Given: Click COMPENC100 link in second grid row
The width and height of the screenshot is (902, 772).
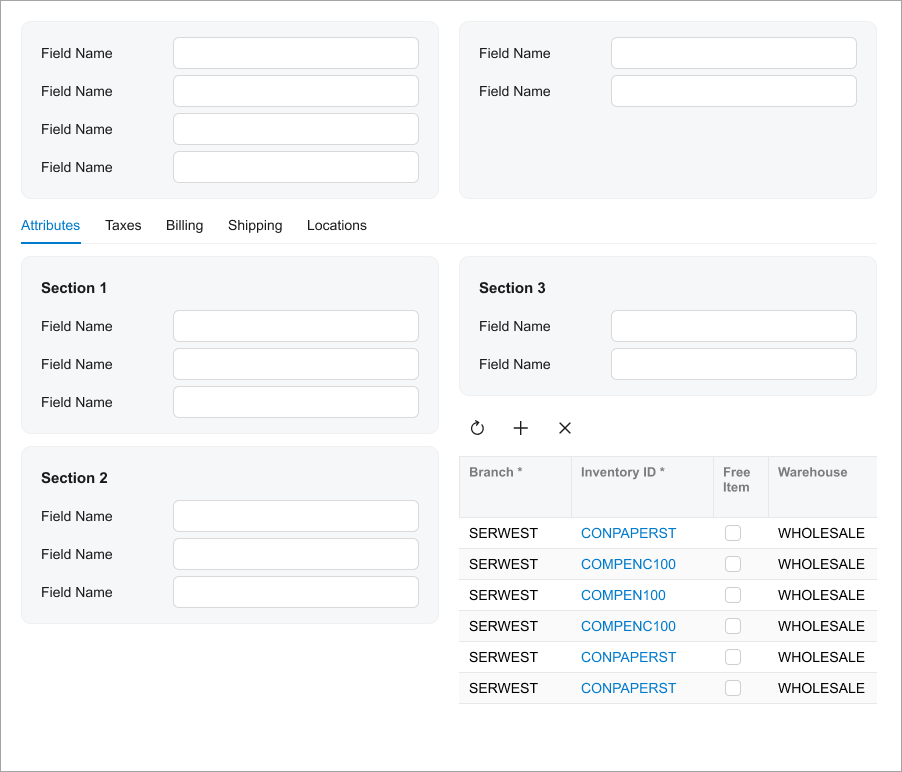Looking at the screenshot, I should point(628,564).
